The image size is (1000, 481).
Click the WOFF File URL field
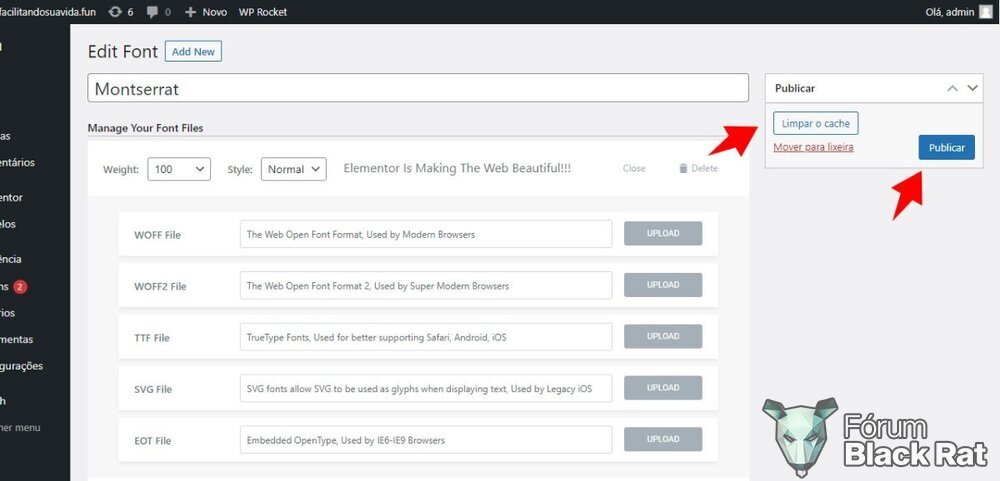coord(426,234)
